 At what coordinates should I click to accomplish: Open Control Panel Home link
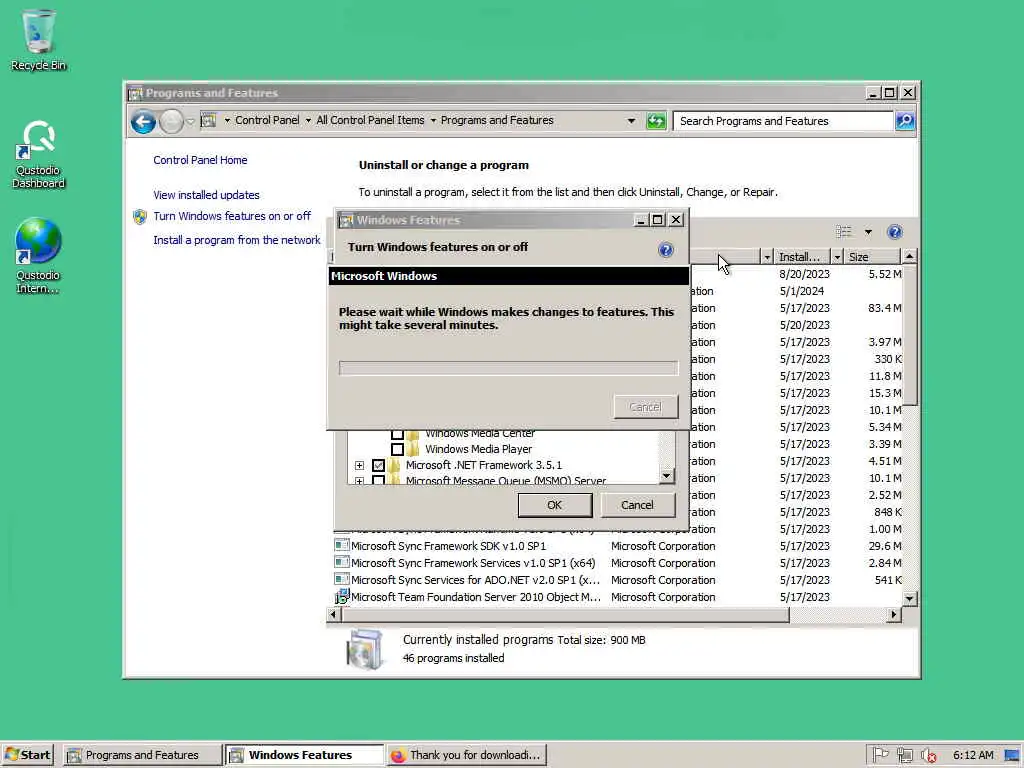pyautogui.click(x=200, y=160)
